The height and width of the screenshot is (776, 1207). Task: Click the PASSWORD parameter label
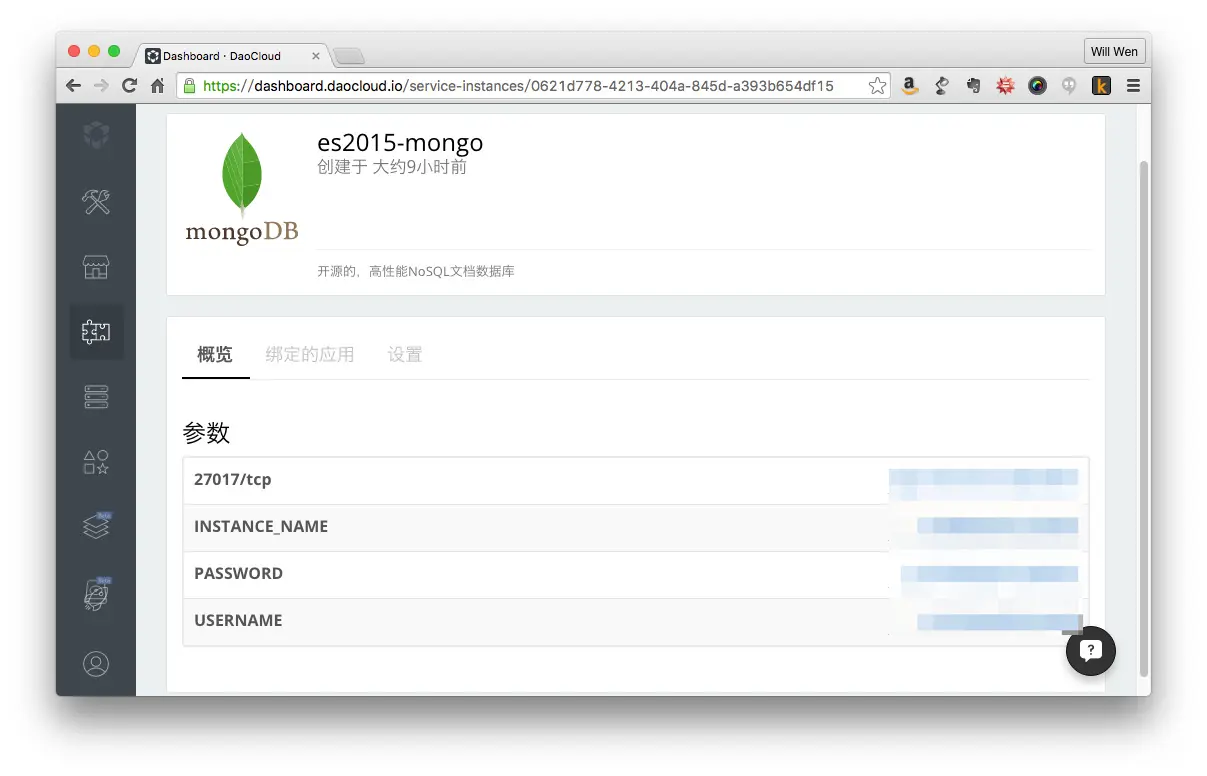238,574
